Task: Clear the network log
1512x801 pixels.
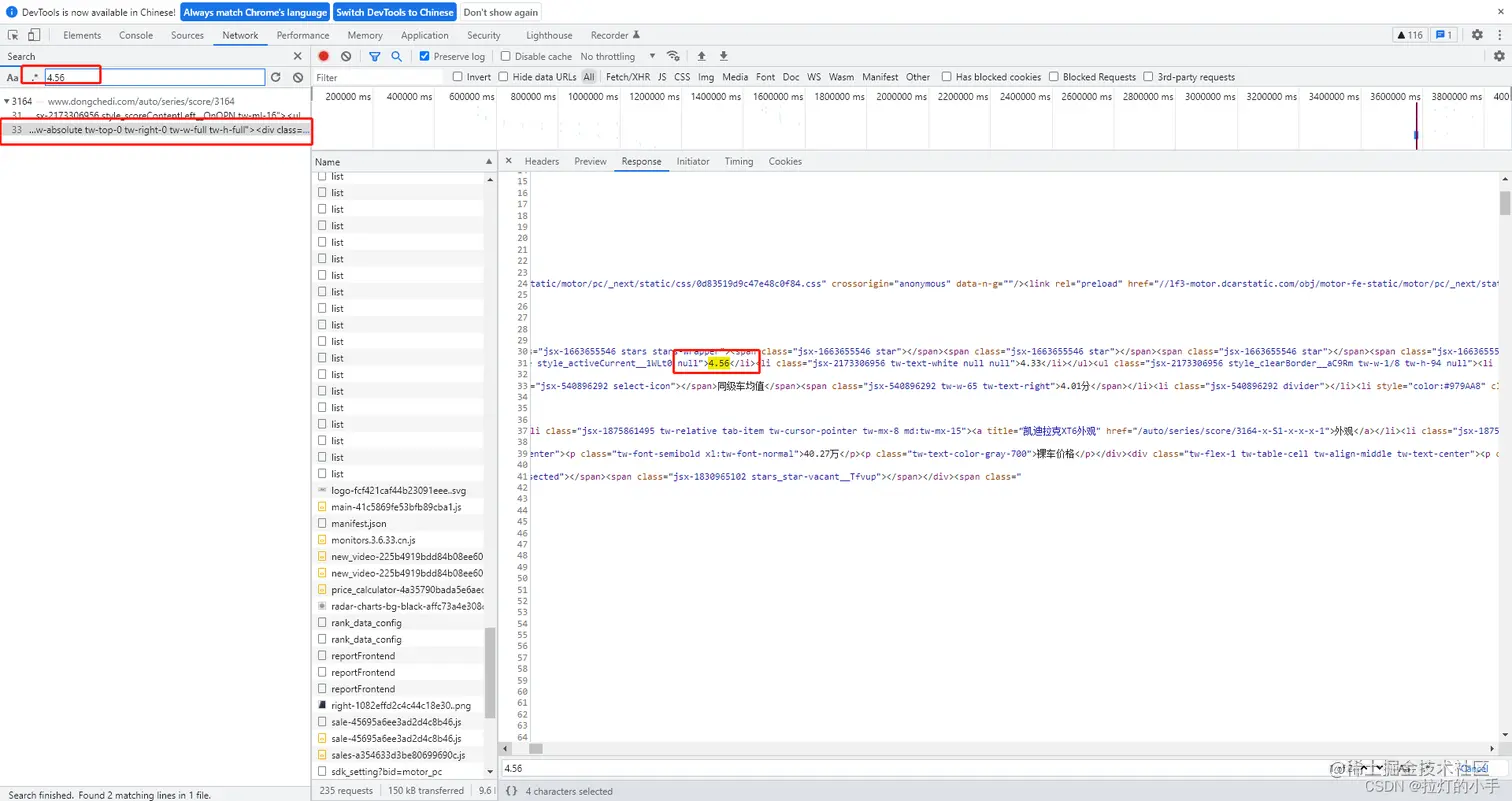Action: click(346, 57)
